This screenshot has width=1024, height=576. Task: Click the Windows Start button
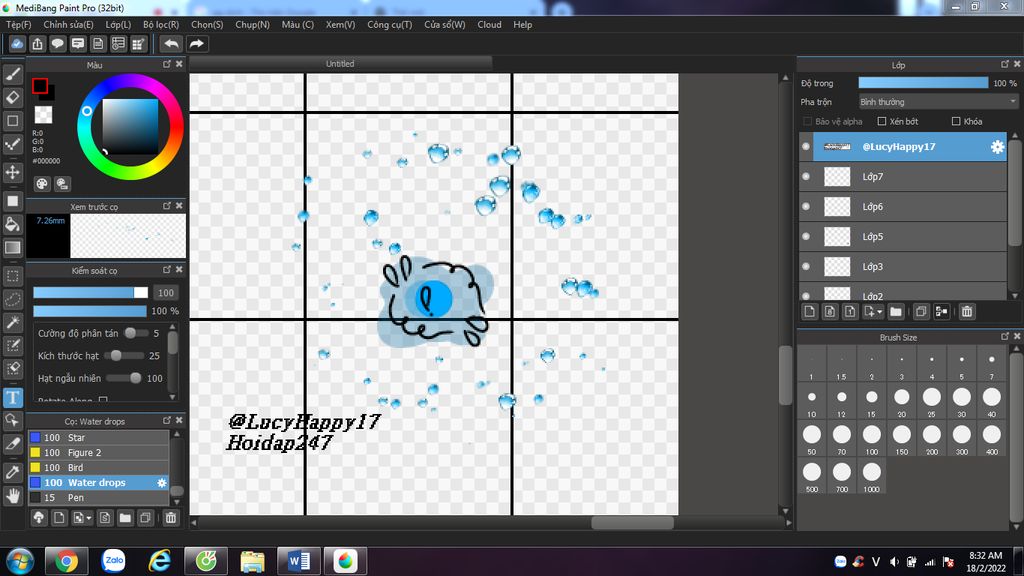tap(20, 561)
